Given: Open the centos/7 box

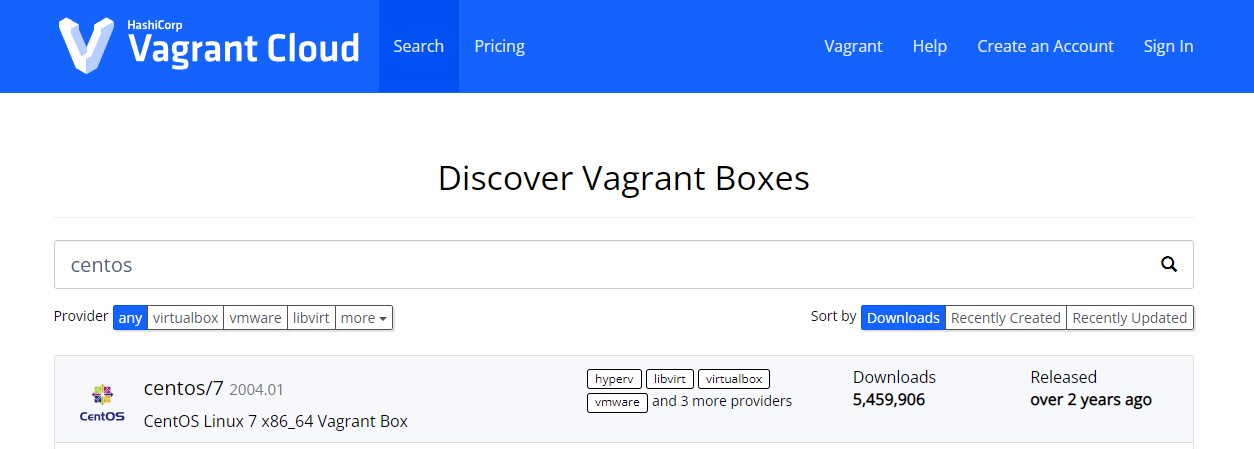Looking at the screenshot, I should tap(183, 388).
